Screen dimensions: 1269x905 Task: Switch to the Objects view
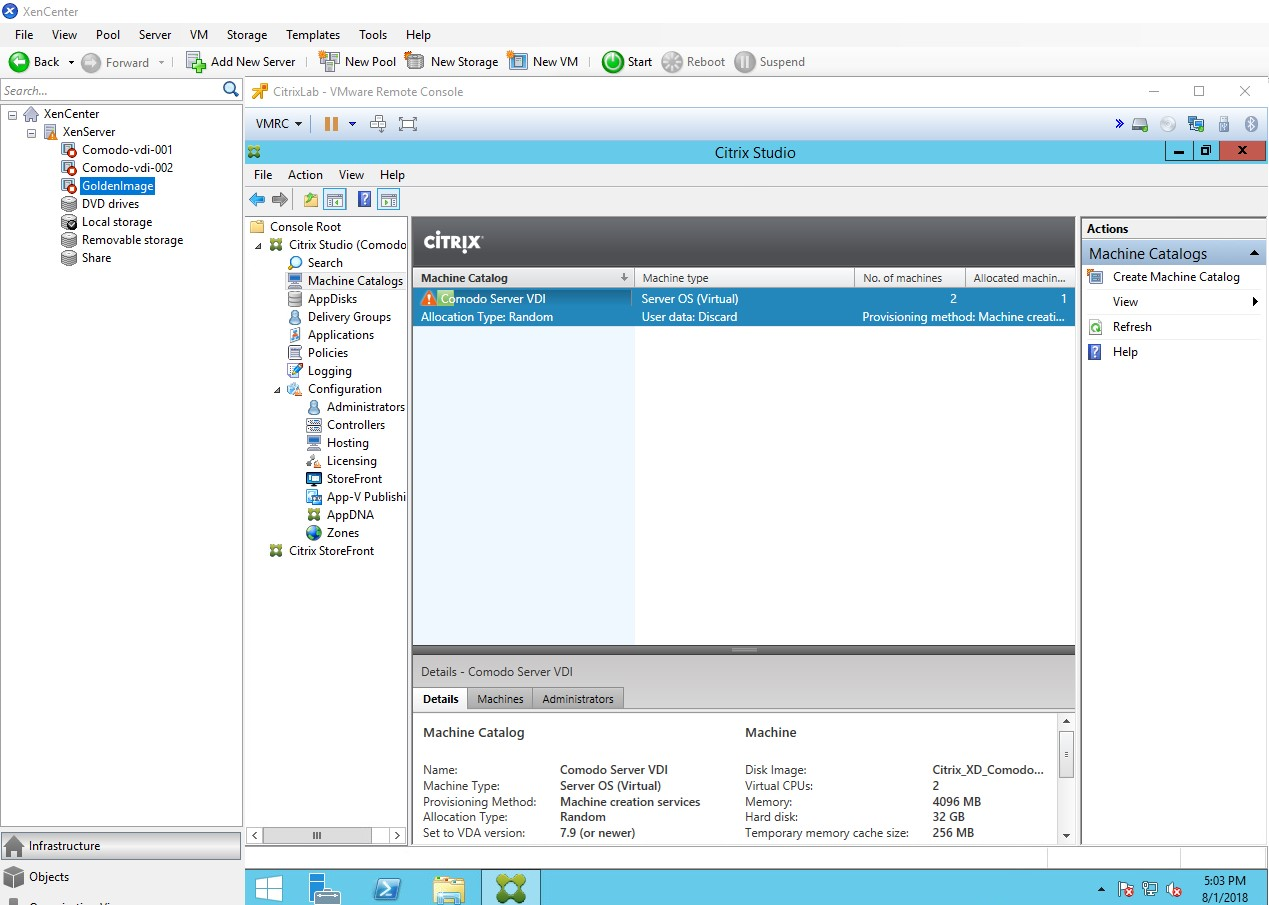click(x=121, y=877)
